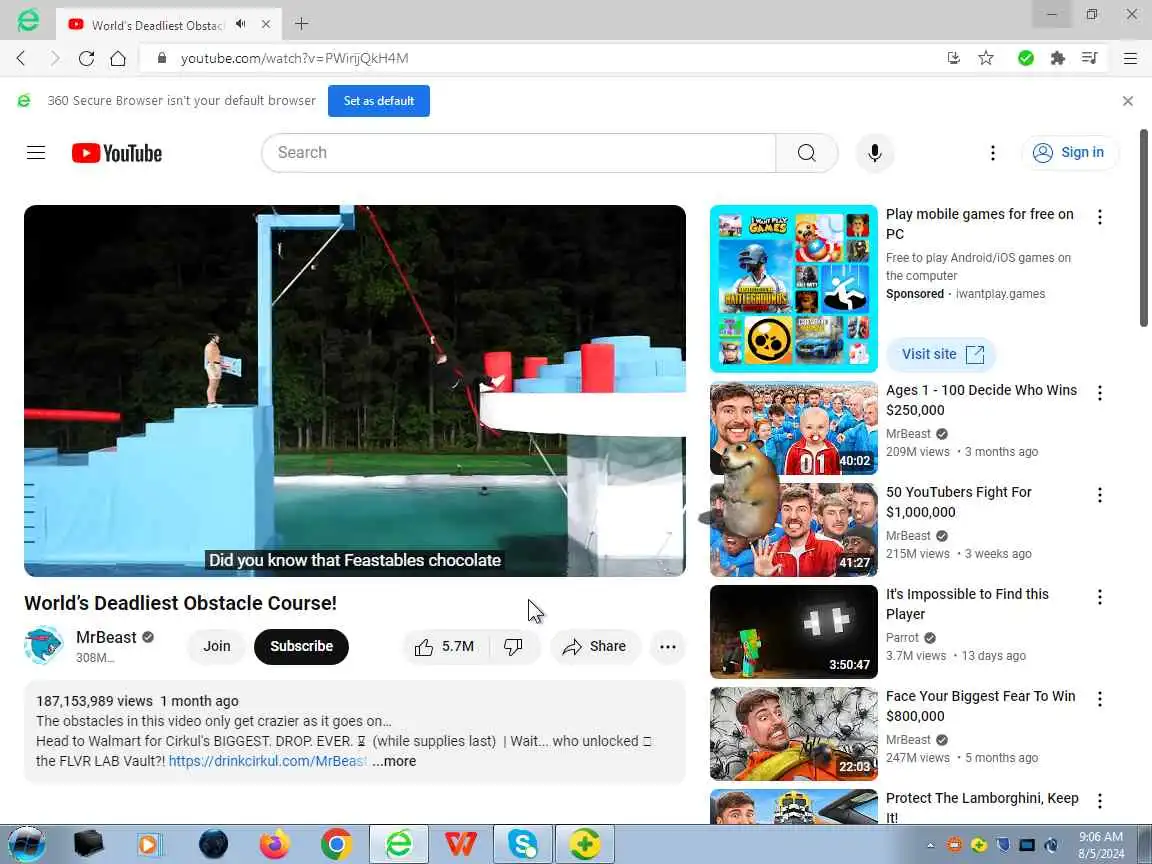1152x864 pixels.
Task: Mute the tab audio speaker icon
Action: (x=241, y=24)
